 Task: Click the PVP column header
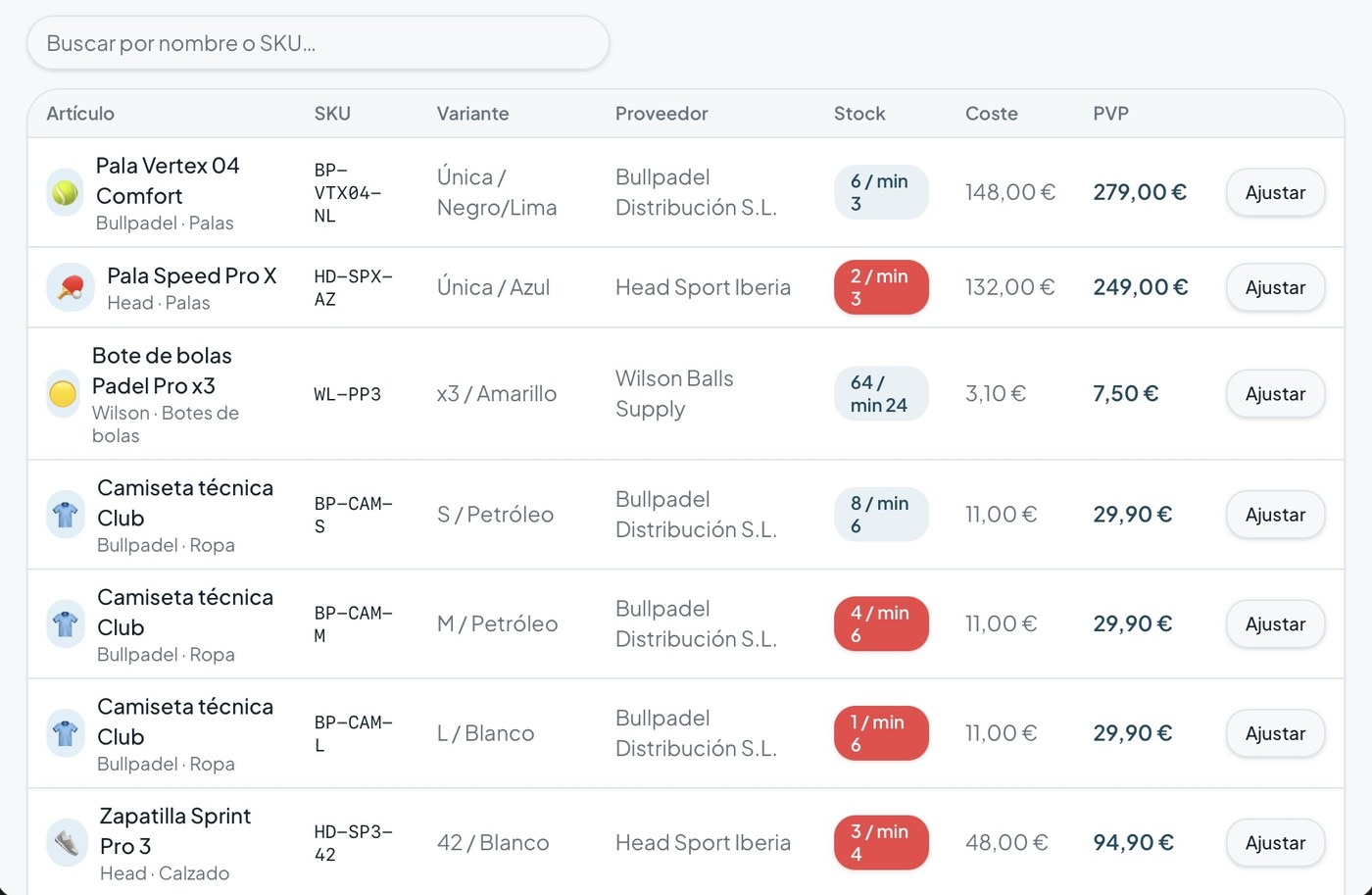(1111, 114)
